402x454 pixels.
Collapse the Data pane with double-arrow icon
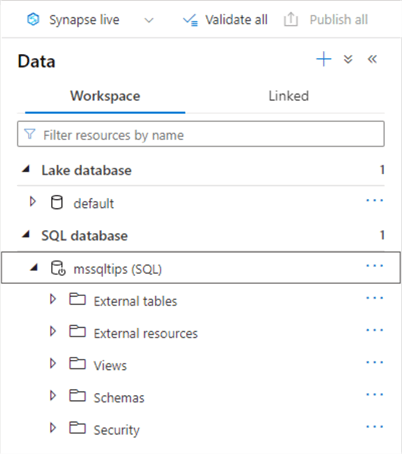pyautogui.click(x=372, y=59)
